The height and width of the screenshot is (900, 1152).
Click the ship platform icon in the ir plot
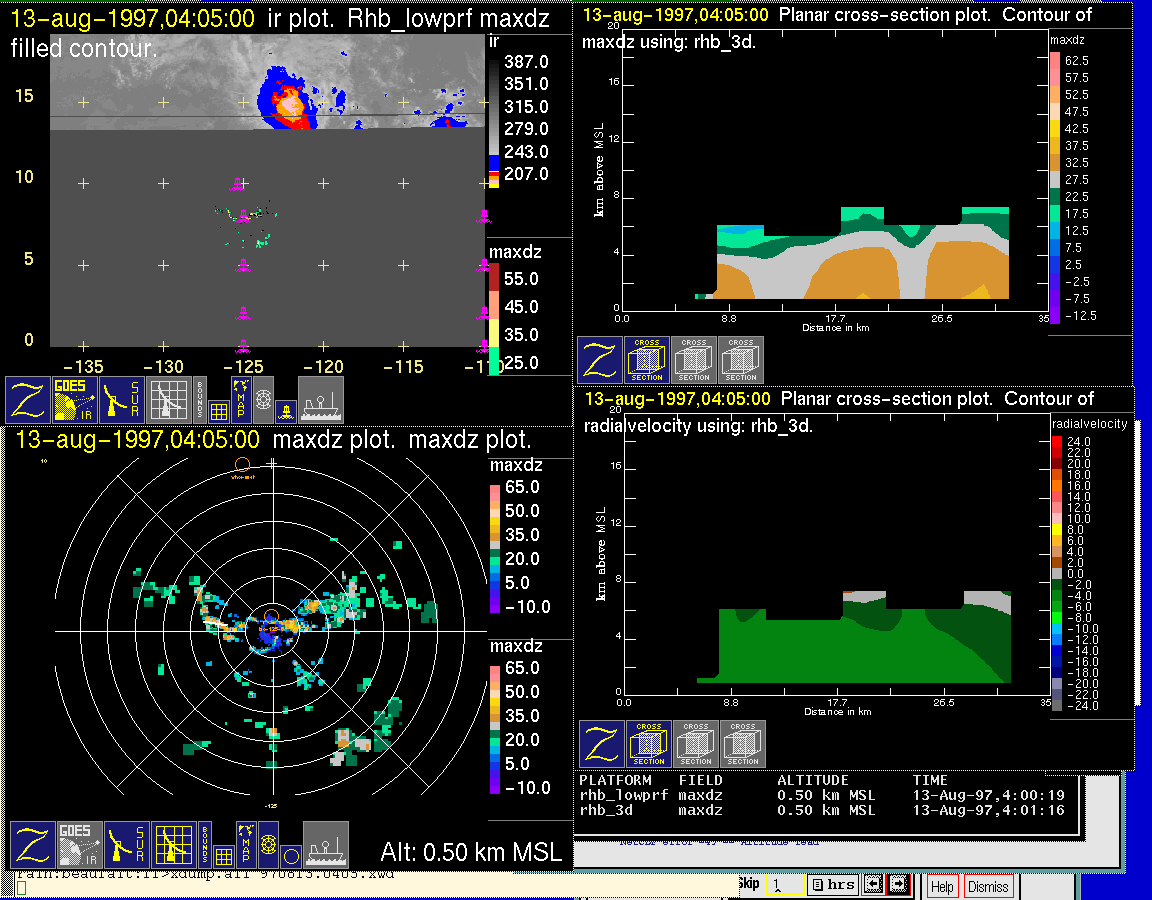point(321,399)
